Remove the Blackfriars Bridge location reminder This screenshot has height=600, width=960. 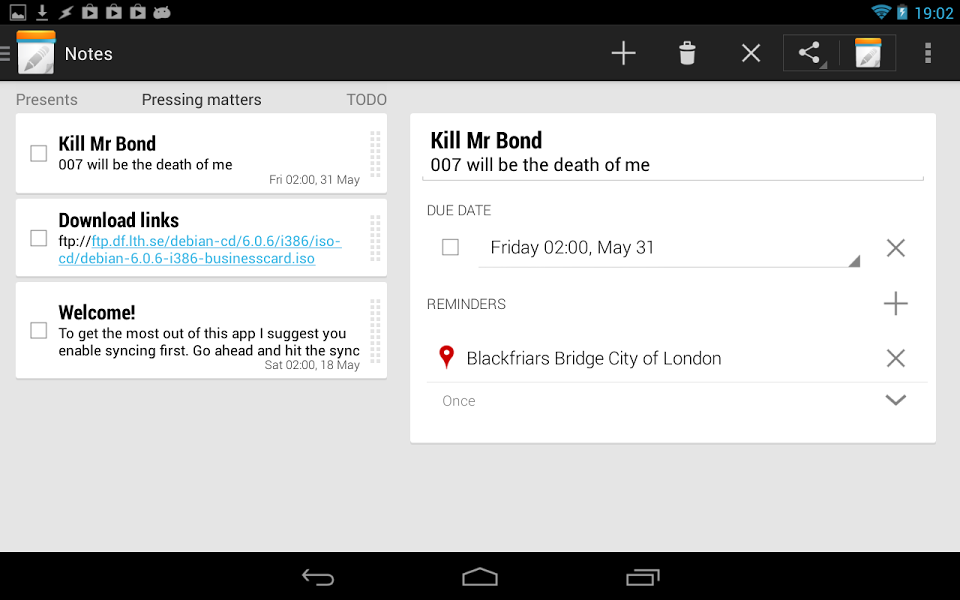[x=896, y=358]
